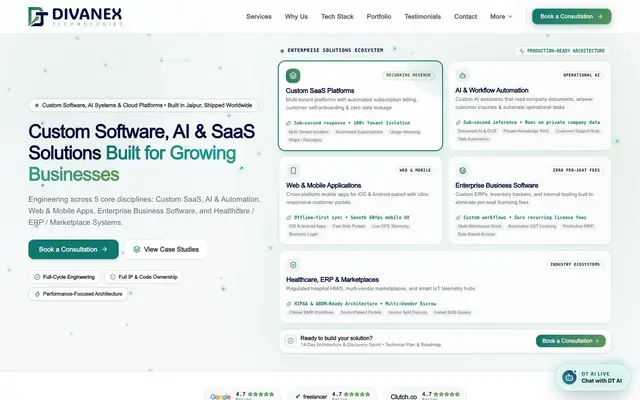
Task: Click the Stripe / Razorpay chip
Action: click(x=305, y=140)
